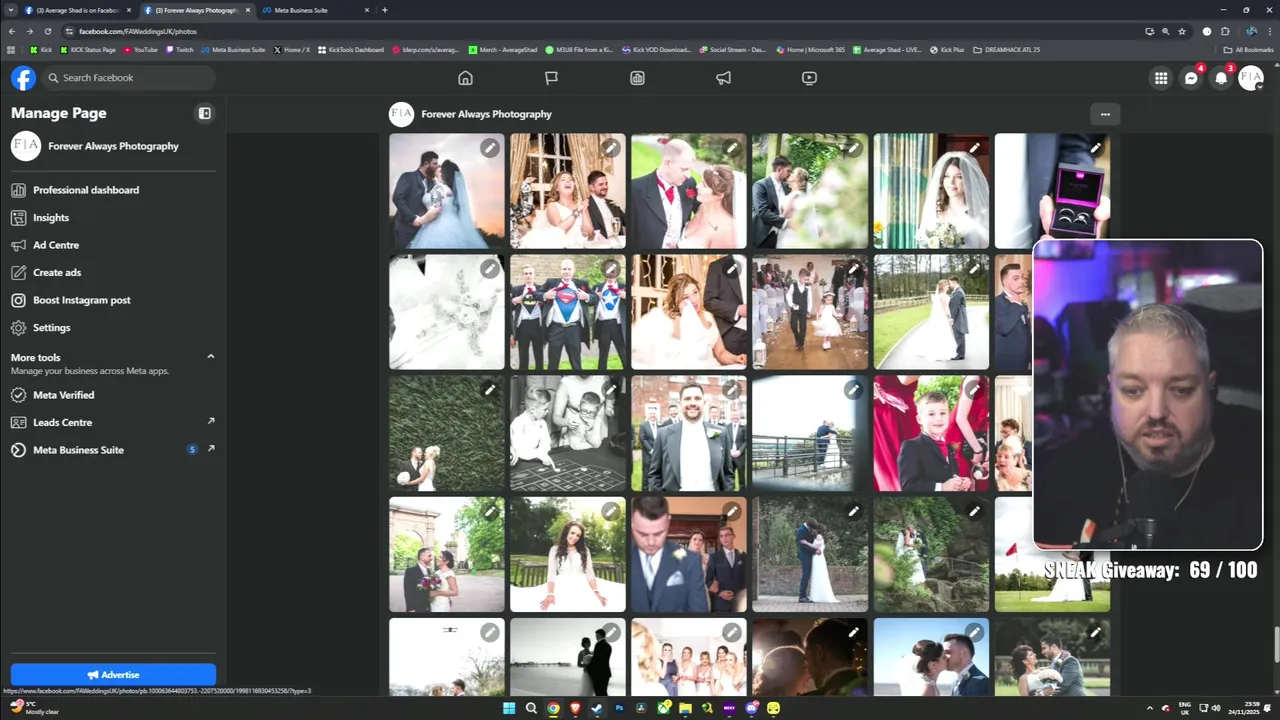
Task: Click the Search Facebook field
Action: point(128,78)
